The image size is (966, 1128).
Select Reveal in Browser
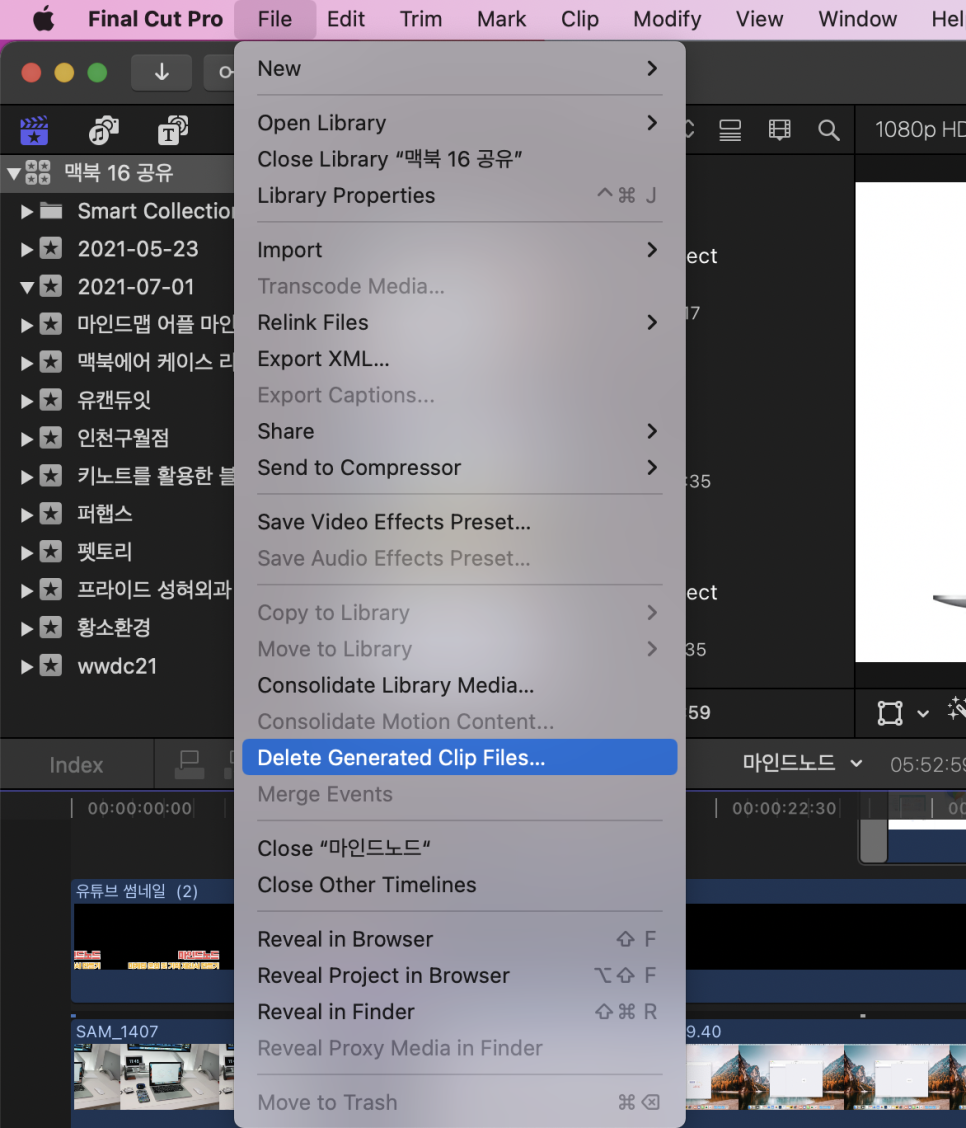tap(459, 939)
